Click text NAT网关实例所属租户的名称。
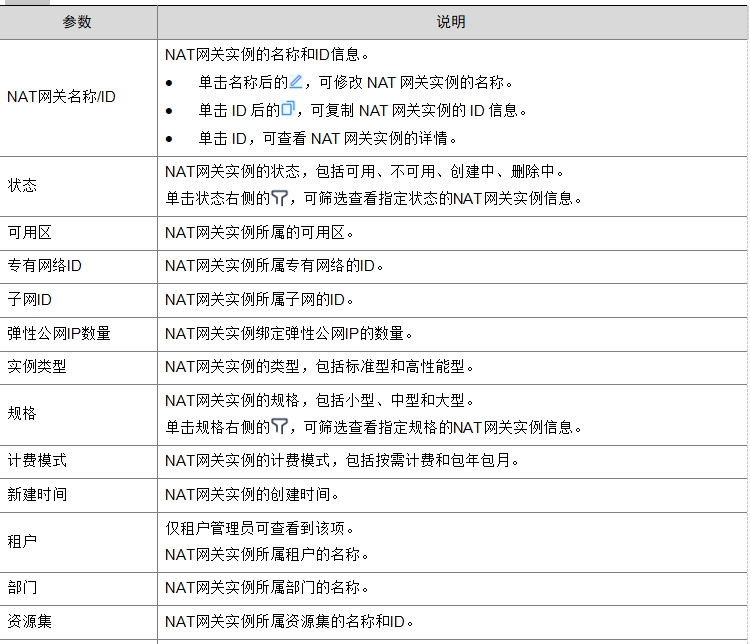This screenshot has height=644, width=750. point(267,555)
